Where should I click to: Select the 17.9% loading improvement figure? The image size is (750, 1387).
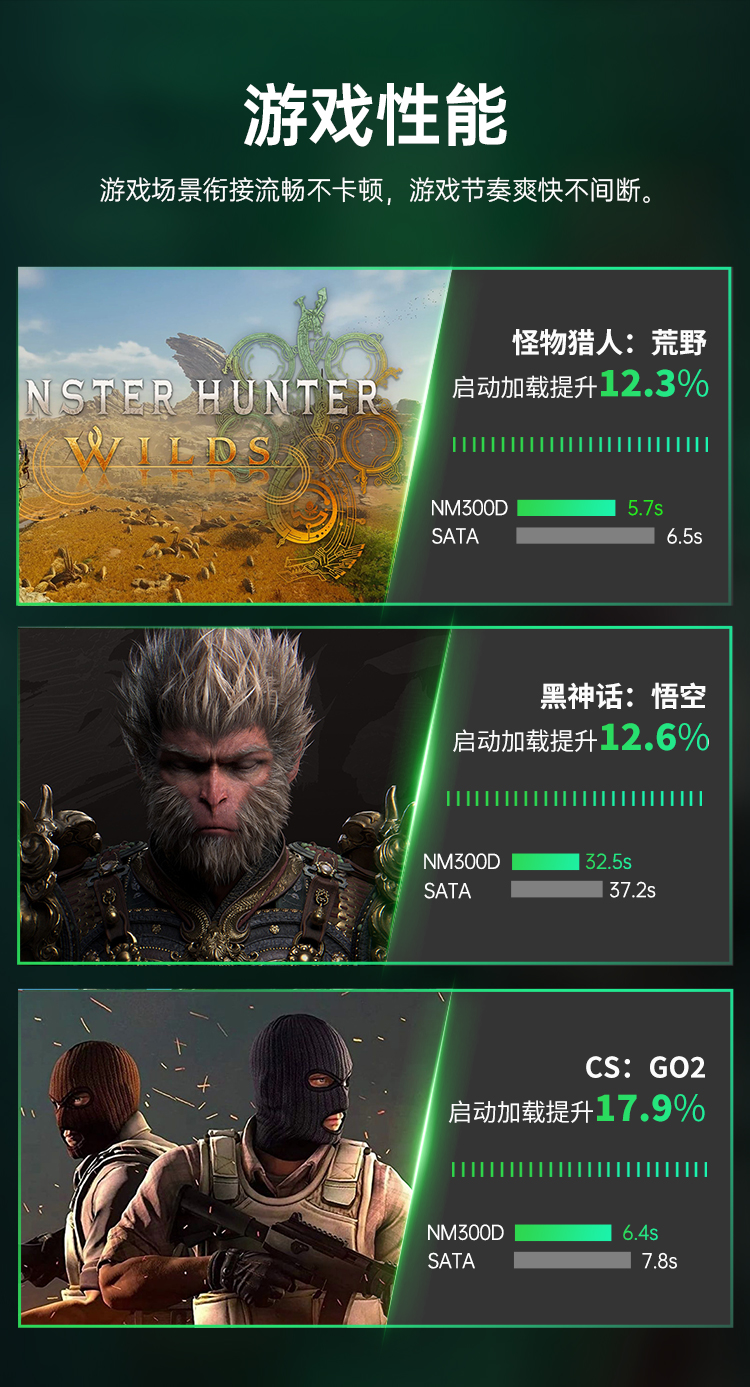[x=651, y=1109]
